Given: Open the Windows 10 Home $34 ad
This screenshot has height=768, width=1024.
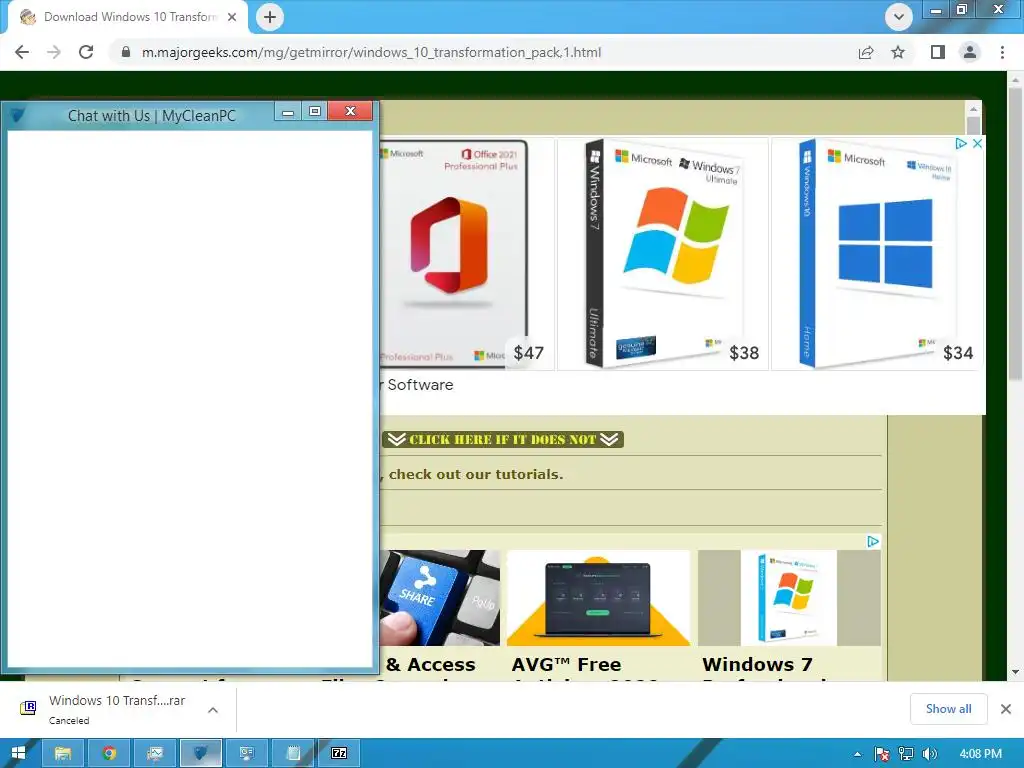Looking at the screenshot, I should click(876, 253).
